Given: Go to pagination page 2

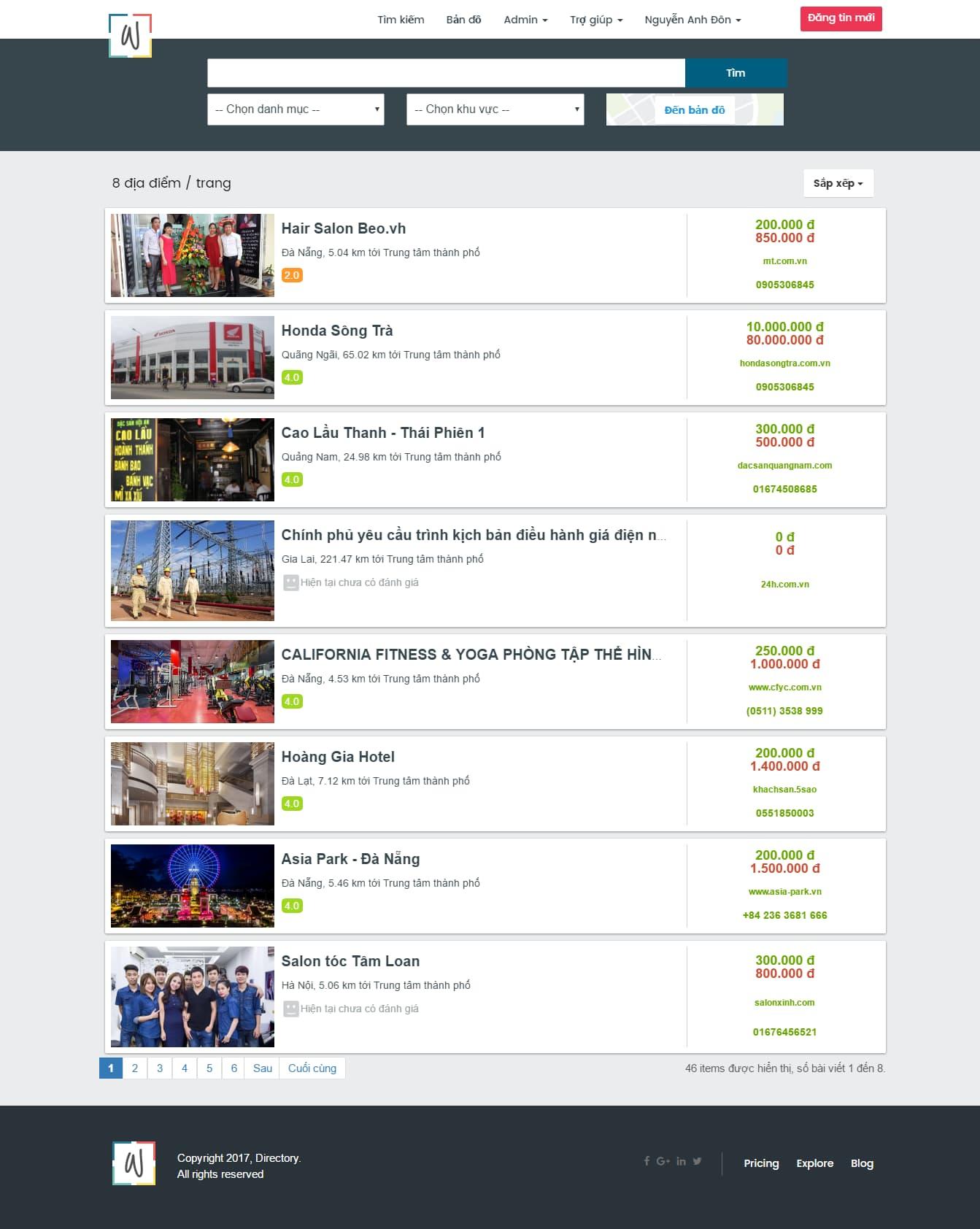Looking at the screenshot, I should (x=135, y=1068).
